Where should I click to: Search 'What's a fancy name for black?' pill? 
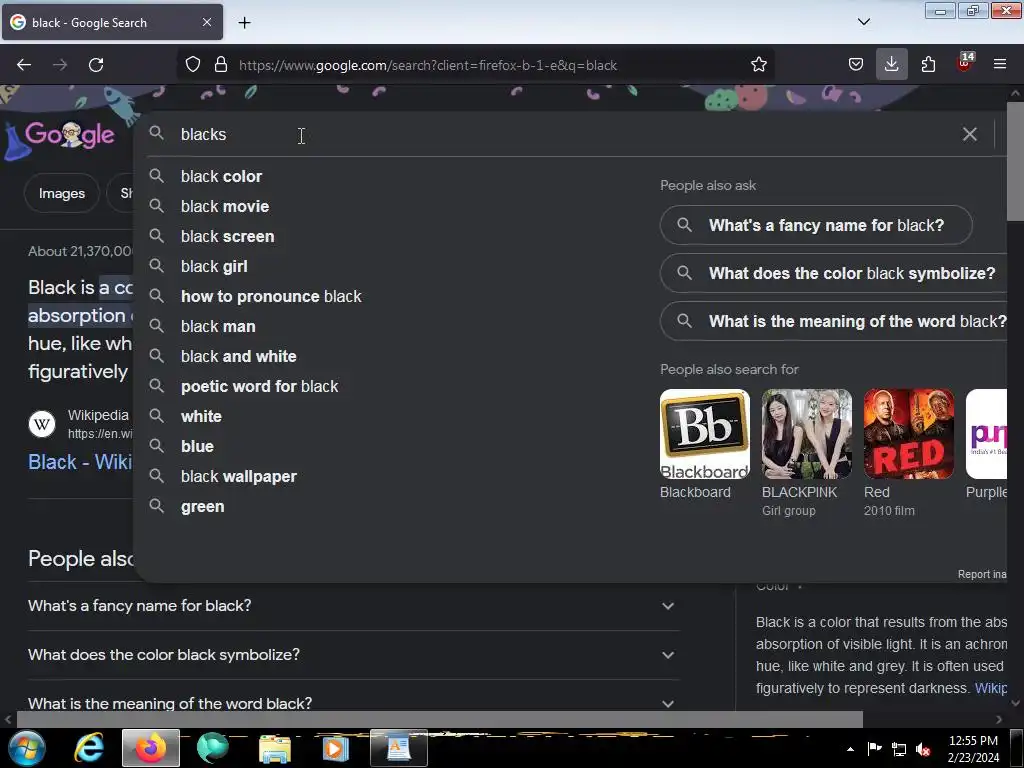(x=816, y=225)
